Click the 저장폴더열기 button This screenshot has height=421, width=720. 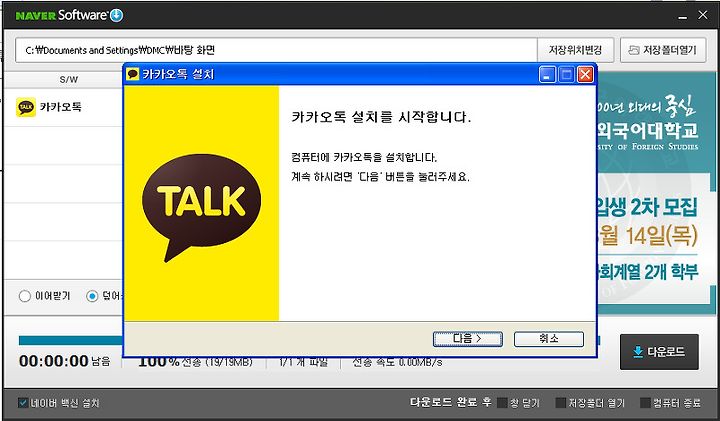point(663,50)
